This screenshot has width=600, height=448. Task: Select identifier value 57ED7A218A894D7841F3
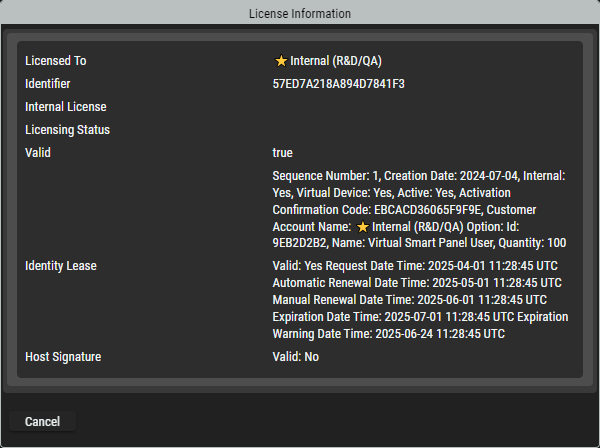(x=339, y=84)
